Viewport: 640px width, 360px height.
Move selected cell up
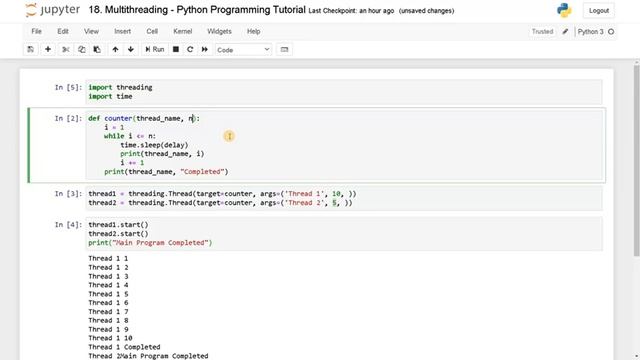116,49
